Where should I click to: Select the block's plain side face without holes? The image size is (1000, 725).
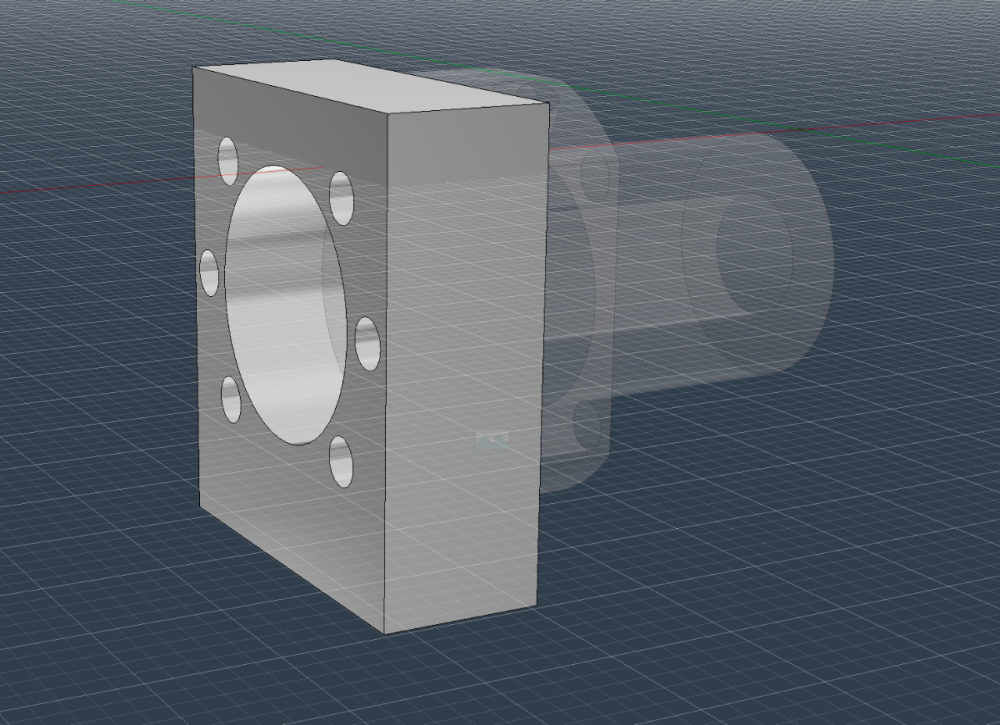[466, 367]
